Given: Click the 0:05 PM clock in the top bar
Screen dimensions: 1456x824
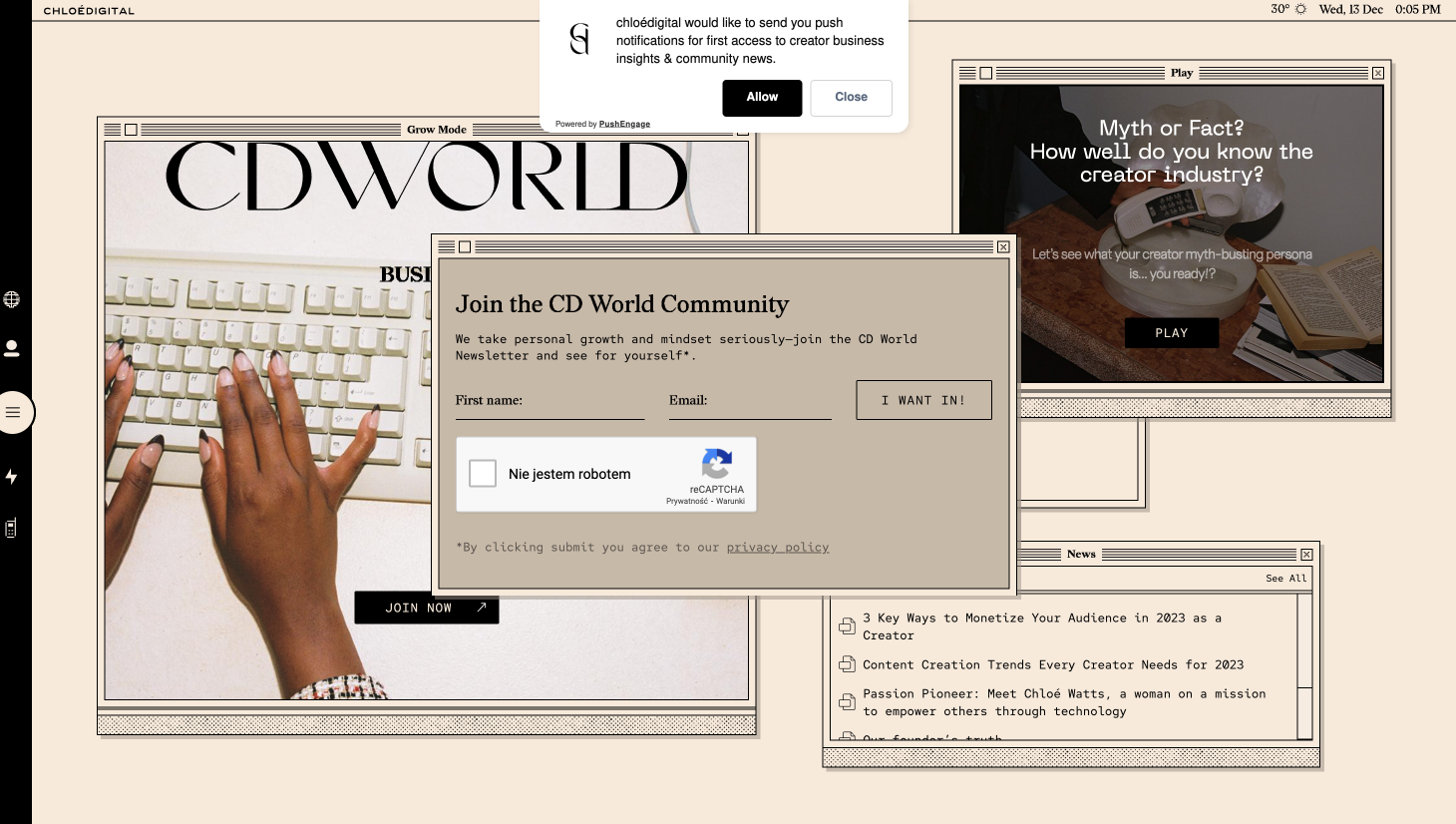Looking at the screenshot, I should pyautogui.click(x=1418, y=9).
